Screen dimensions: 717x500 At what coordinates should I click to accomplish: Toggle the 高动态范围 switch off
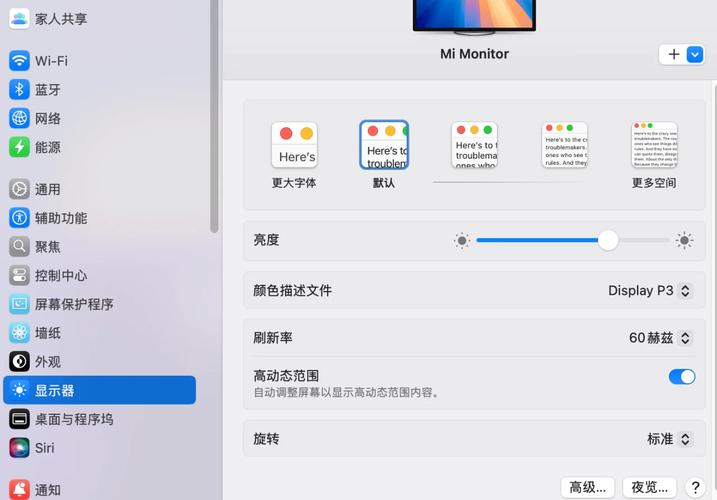tap(681, 377)
